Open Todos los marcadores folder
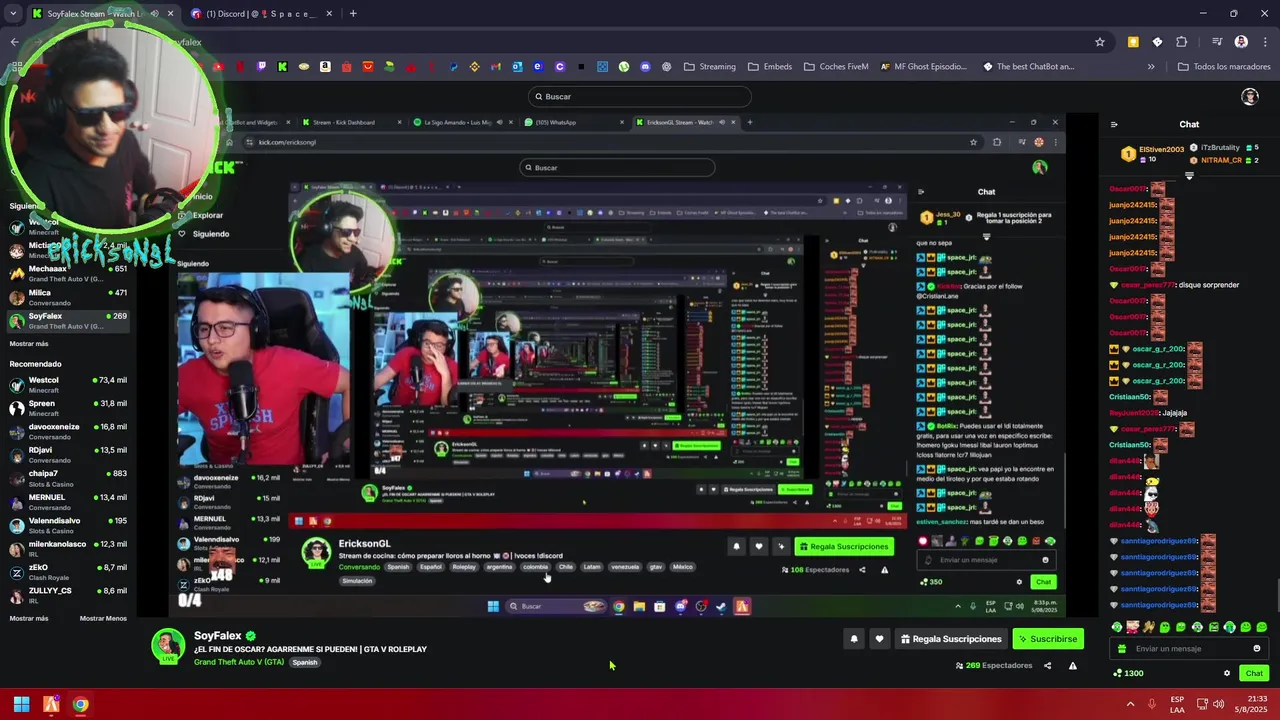Viewport: 1280px width, 720px height. [1224, 67]
